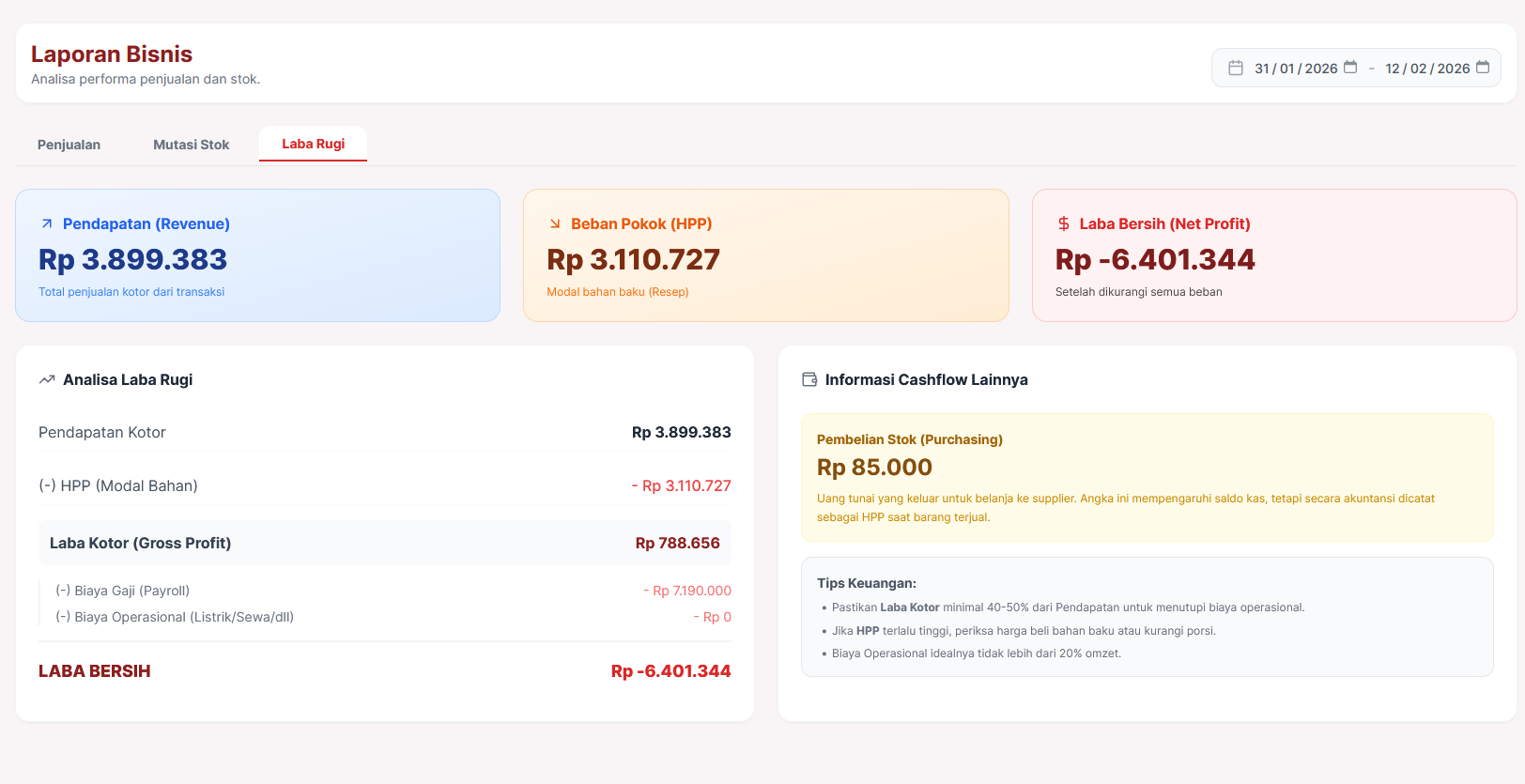Click the Biaya Gaji (Payroll) line item
This screenshot has width=1525, height=784.
pos(385,590)
